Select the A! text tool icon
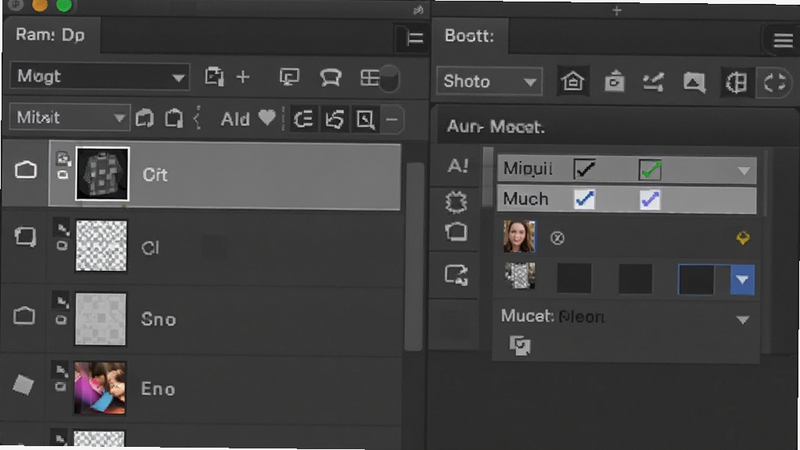This screenshot has width=800, height=450. (458, 166)
